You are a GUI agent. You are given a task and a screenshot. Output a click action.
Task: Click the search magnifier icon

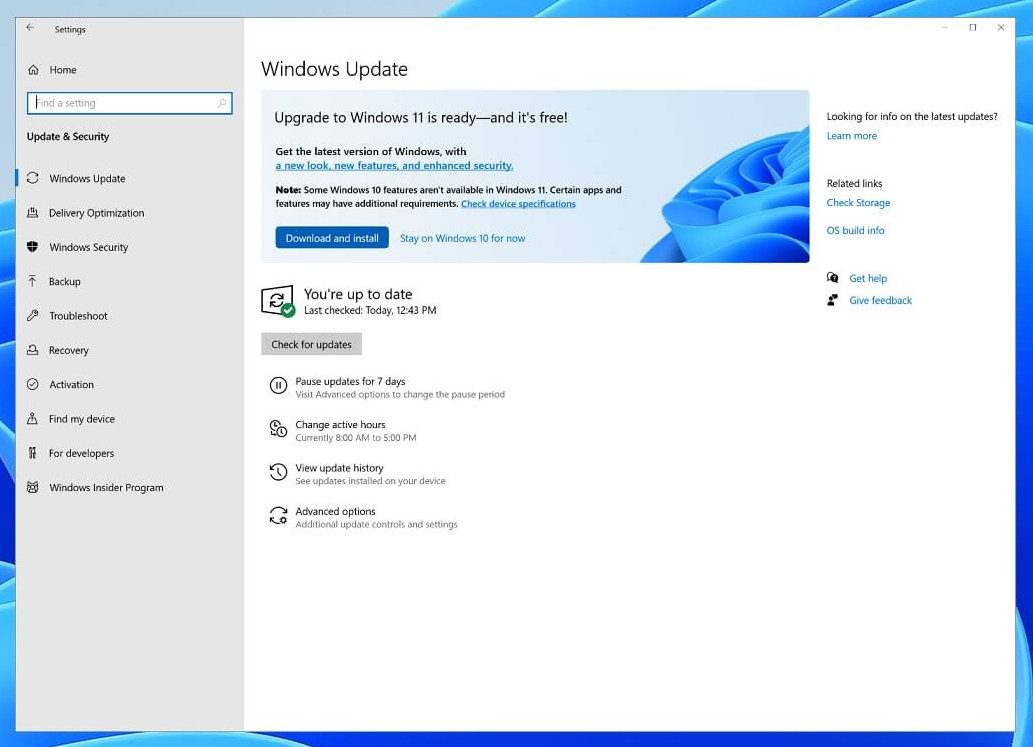[222, 103]
